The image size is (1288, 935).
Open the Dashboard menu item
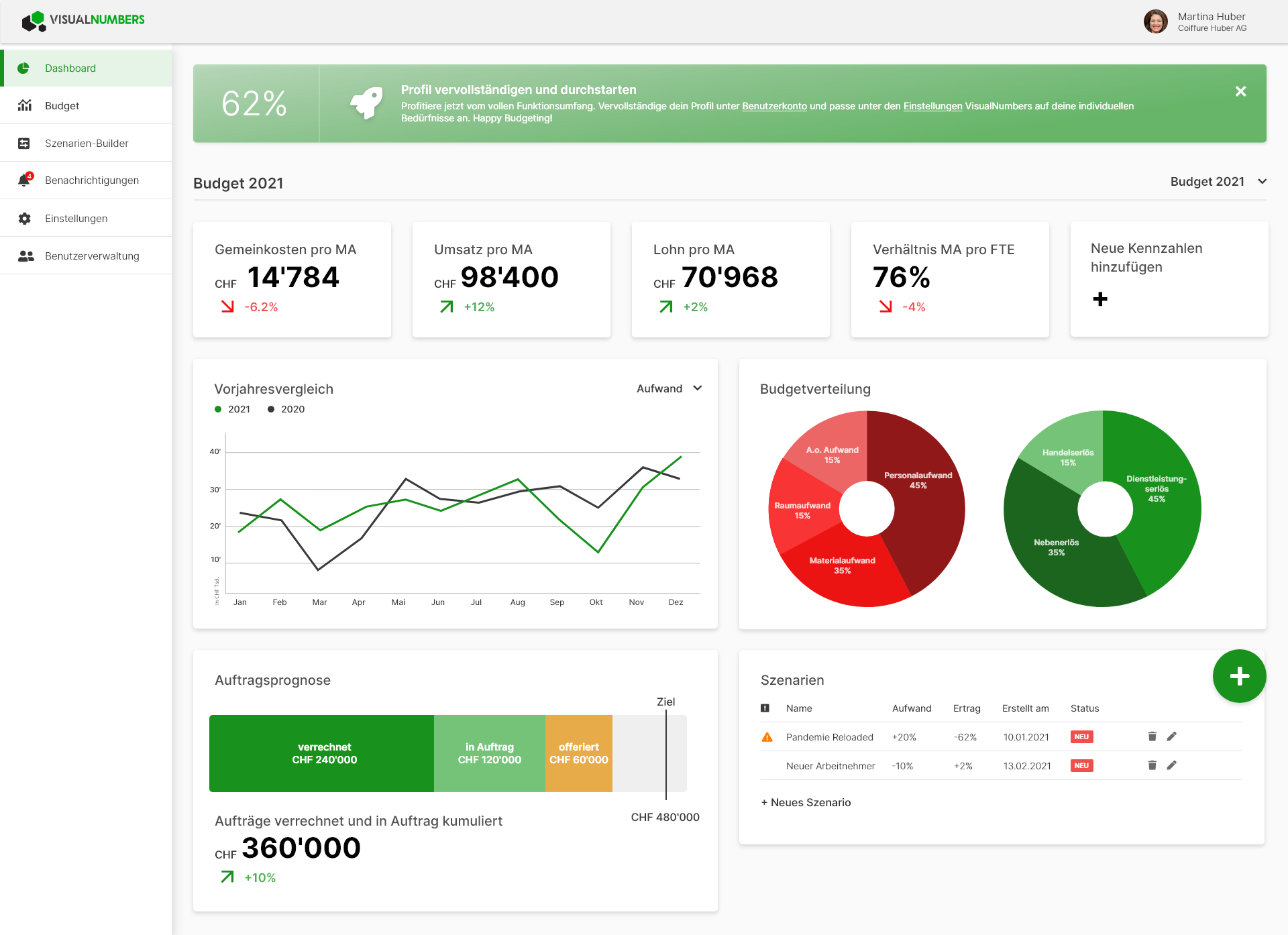pos(86,68)
